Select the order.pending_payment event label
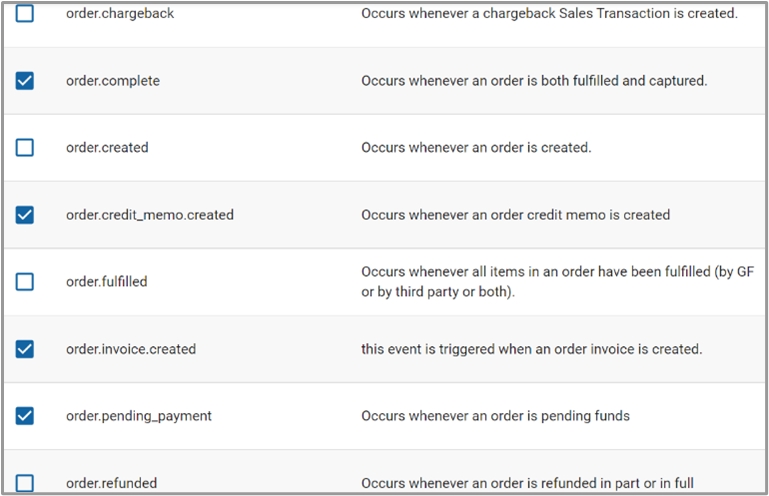The width and height of the screenshot is (769, 496). (x=139, y=416)
